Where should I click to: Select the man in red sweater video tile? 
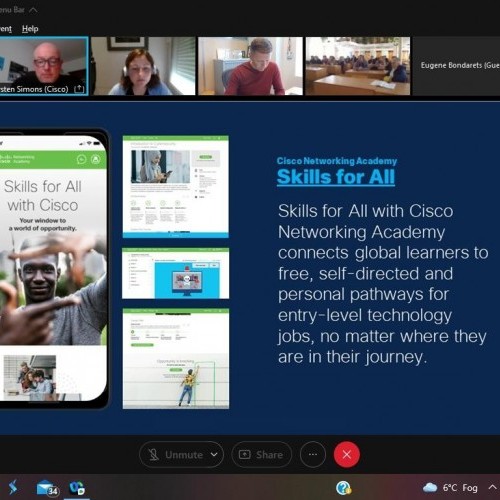tap(250, 66)
